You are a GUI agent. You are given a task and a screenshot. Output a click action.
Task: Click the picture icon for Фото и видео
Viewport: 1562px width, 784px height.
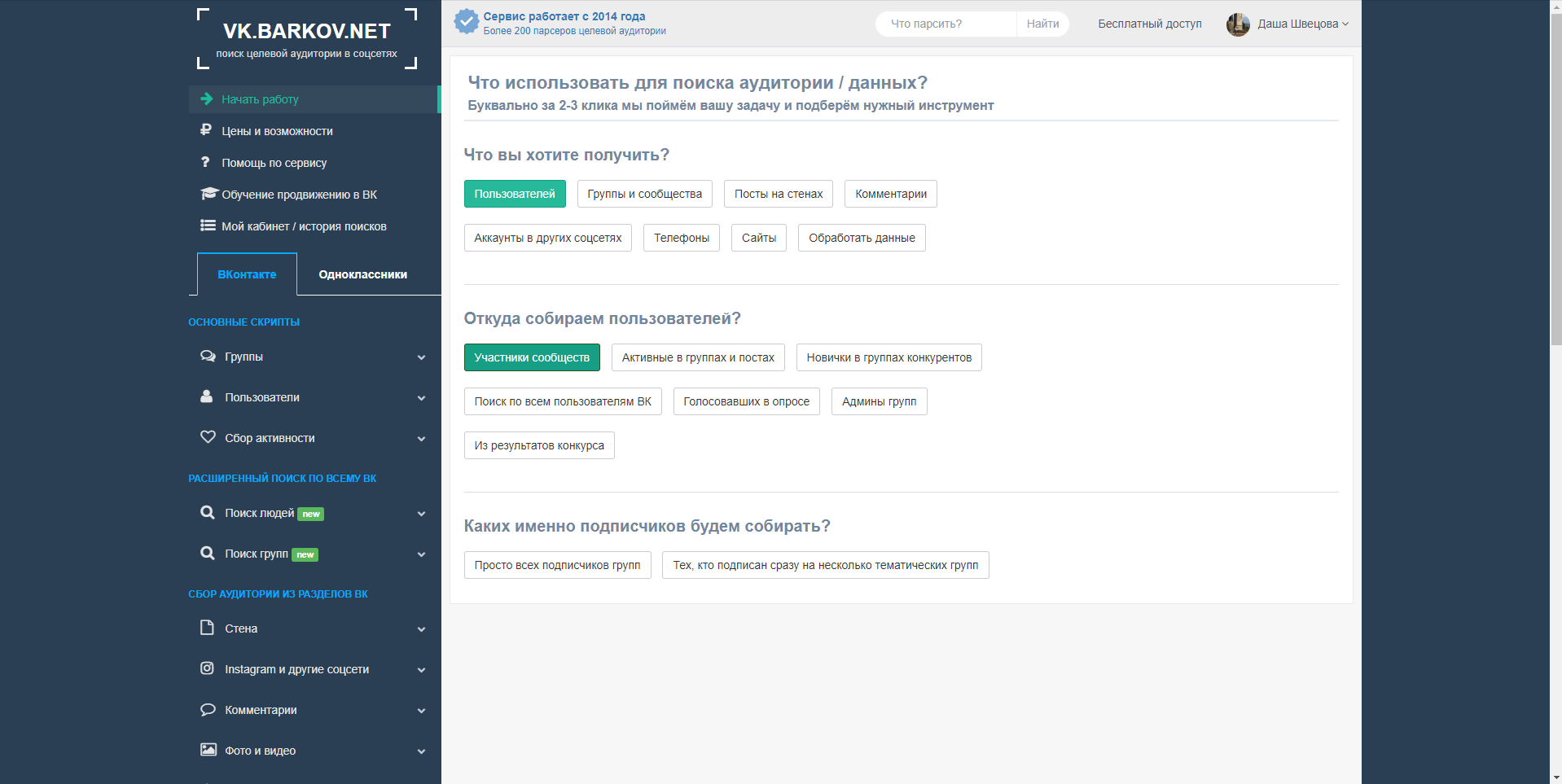(208, 750)
